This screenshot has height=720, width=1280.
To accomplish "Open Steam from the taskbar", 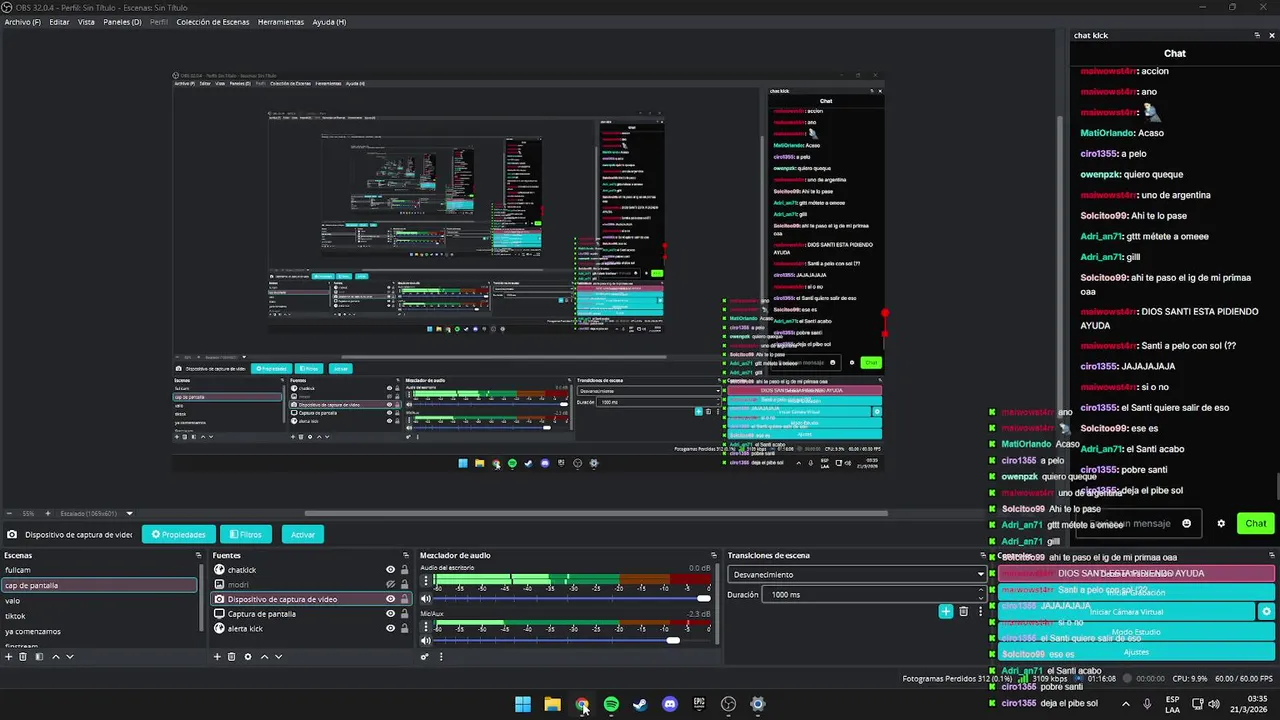I will click(x=640, y=704).
